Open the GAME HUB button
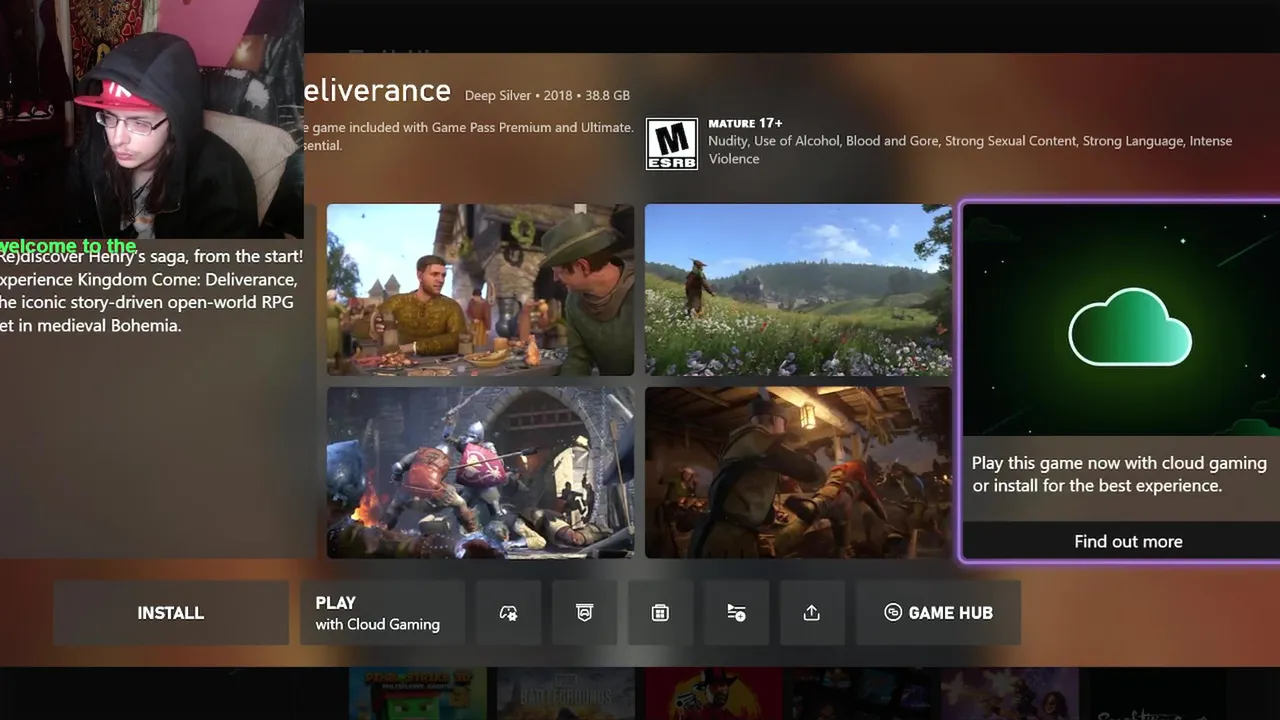 [938, 613]
